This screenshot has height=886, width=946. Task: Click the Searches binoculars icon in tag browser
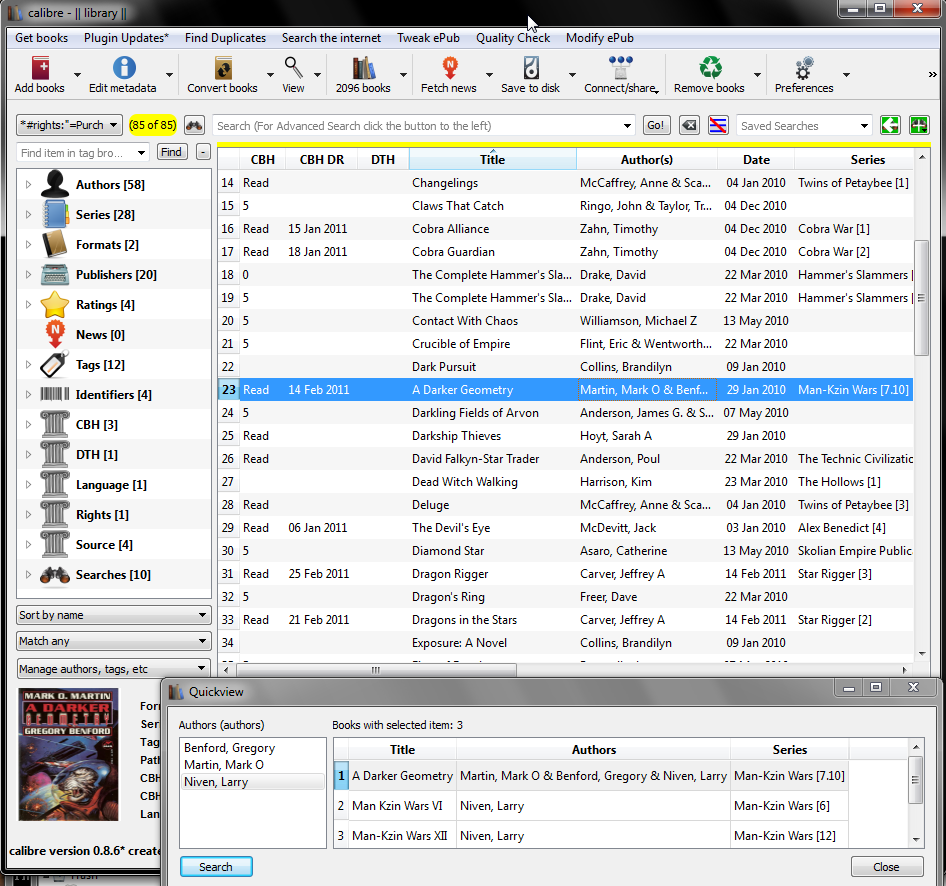click(55, 575)
